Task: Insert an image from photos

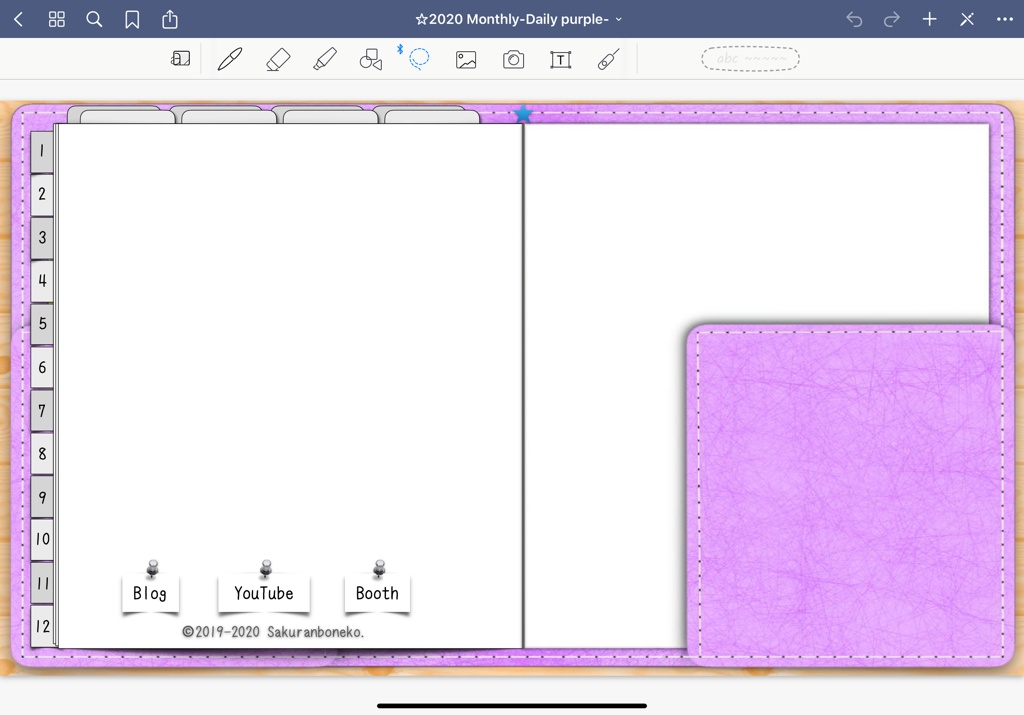Action: (x=466, y=60)
